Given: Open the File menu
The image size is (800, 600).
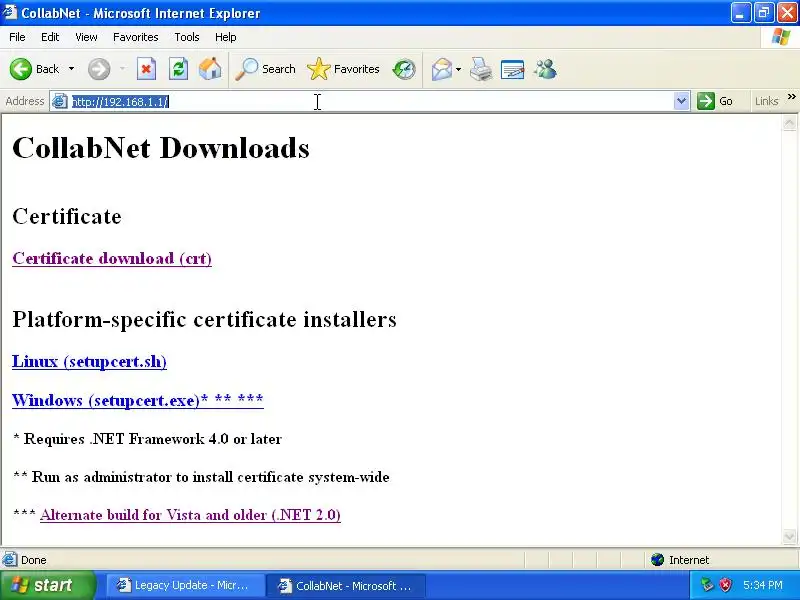Looking at the screenshot, I should point(17,37).
